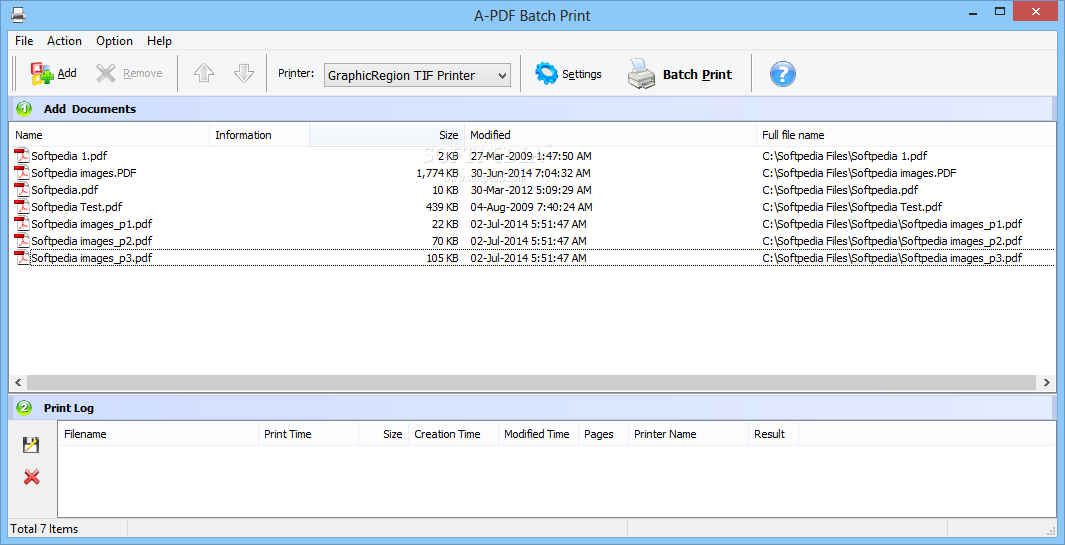
Task: Click the 439 KB size cell
Action: tap(441, 207)
